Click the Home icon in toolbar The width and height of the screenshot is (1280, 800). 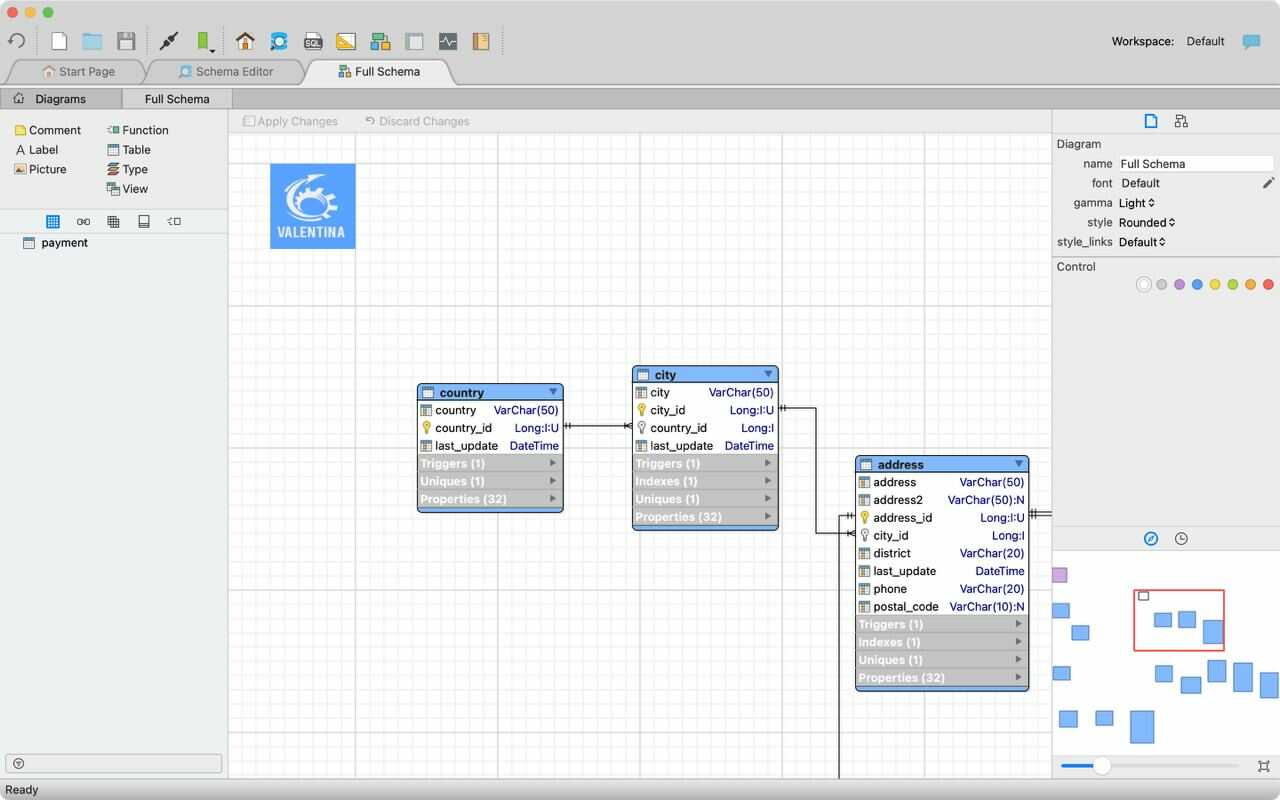click(x=245, y=42)
